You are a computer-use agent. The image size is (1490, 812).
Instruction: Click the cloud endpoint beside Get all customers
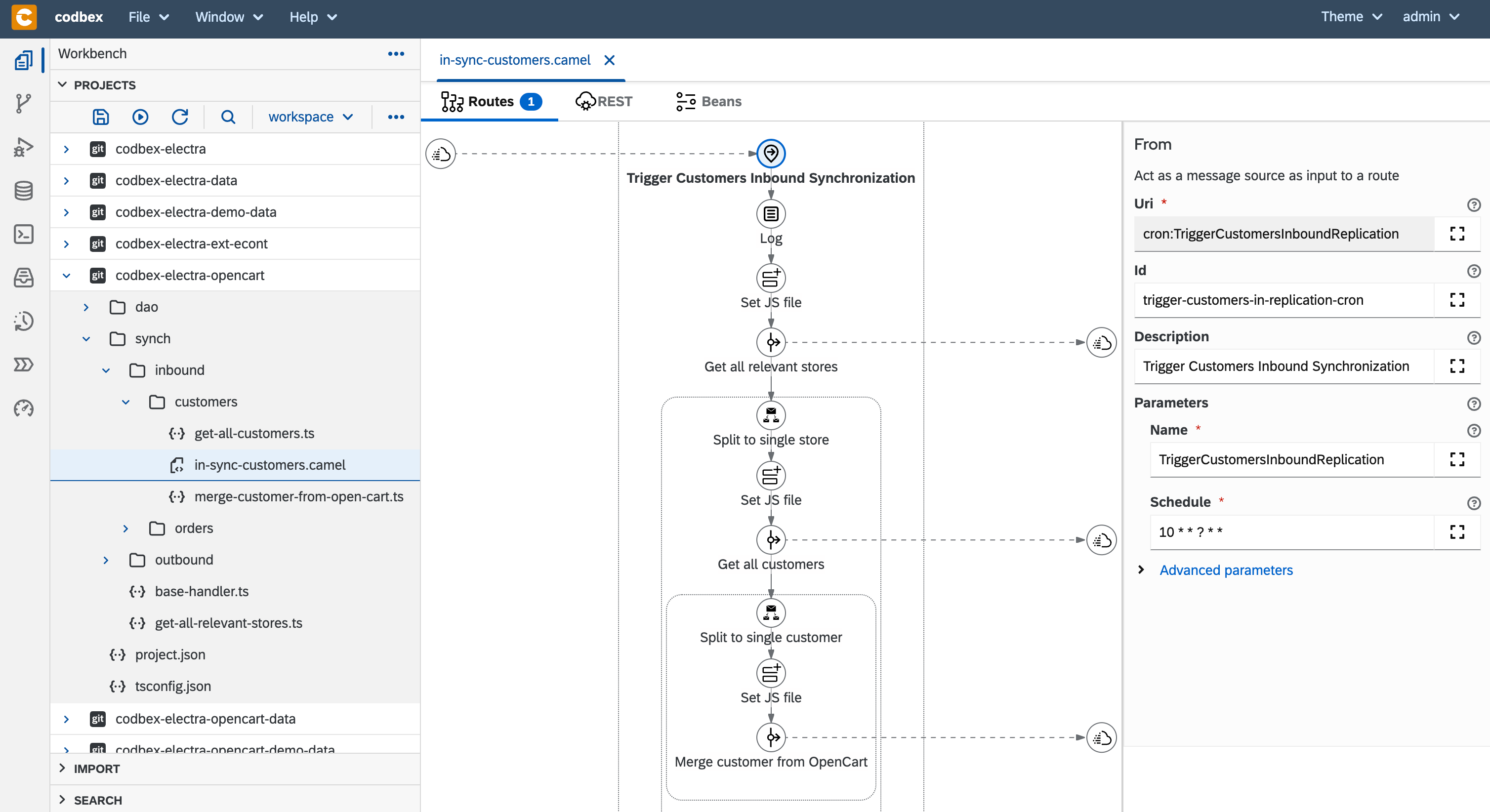coord(1101,539)
